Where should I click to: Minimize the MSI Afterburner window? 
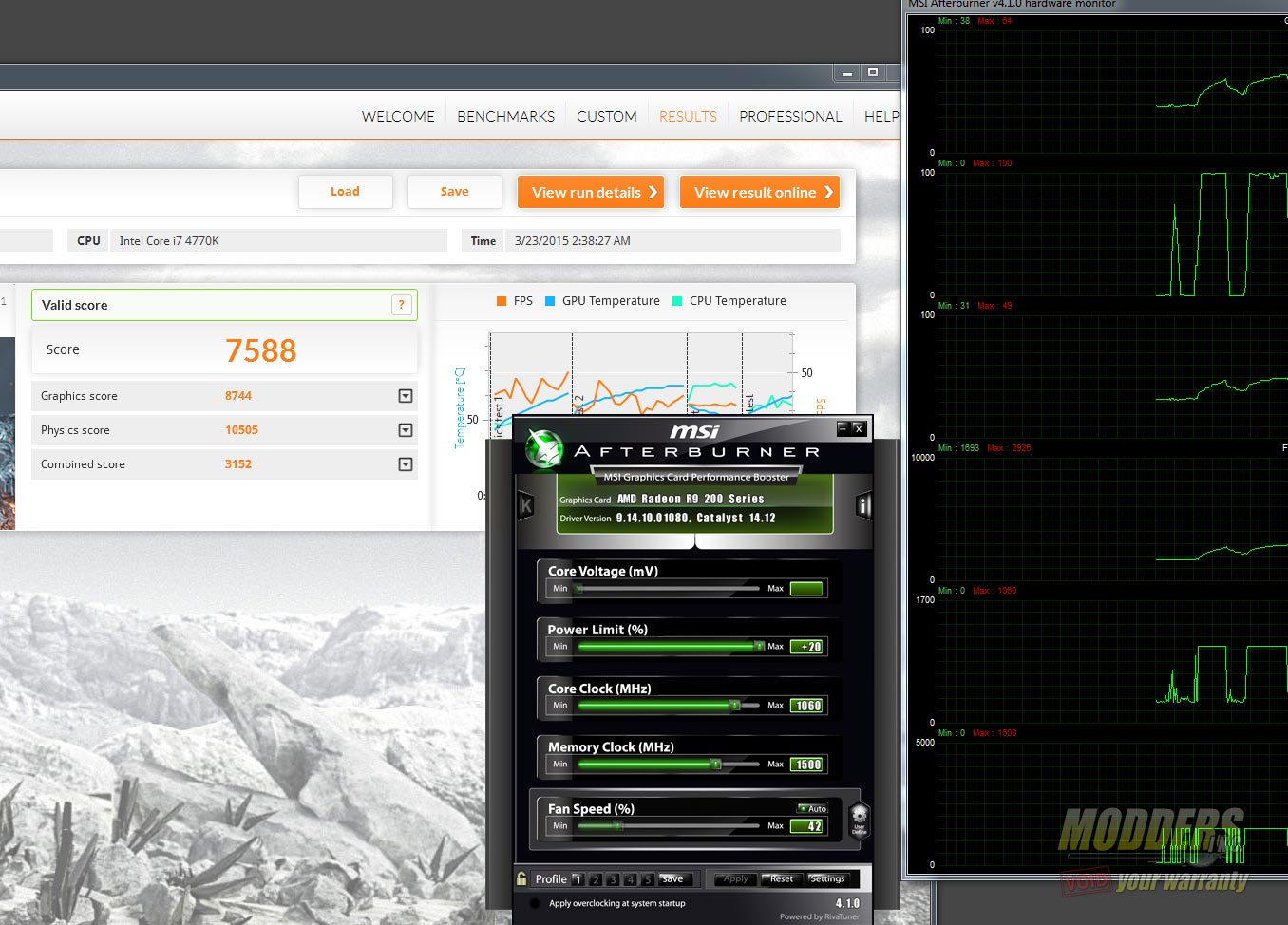click(x=843, y=428)
